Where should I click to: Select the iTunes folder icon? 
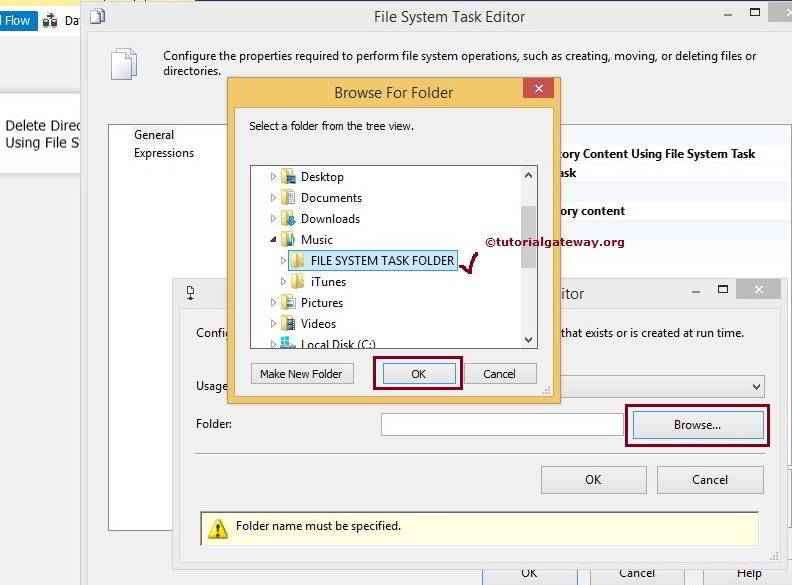click(298, 282)
